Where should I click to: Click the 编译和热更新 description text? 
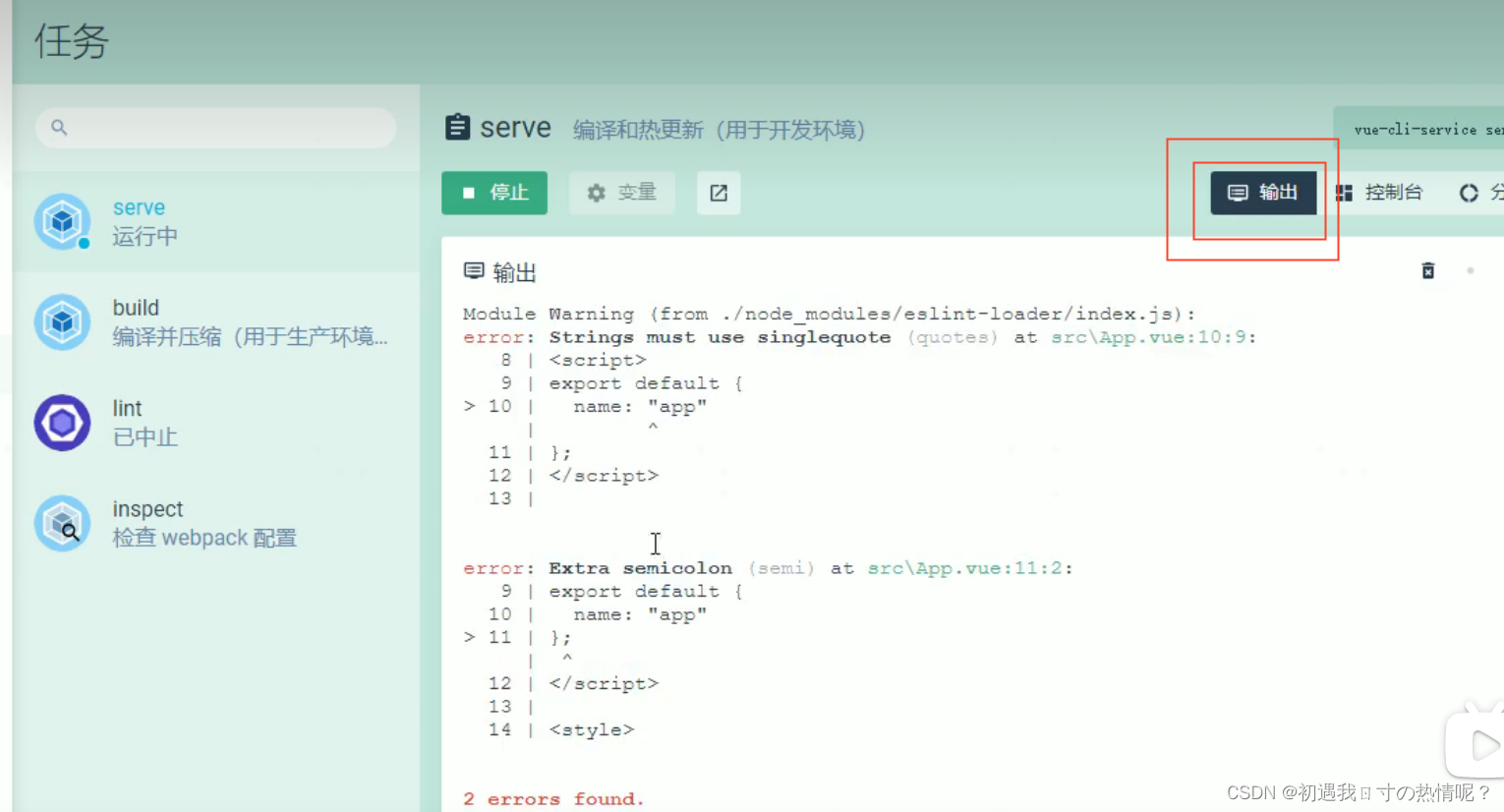click(719, 130)
